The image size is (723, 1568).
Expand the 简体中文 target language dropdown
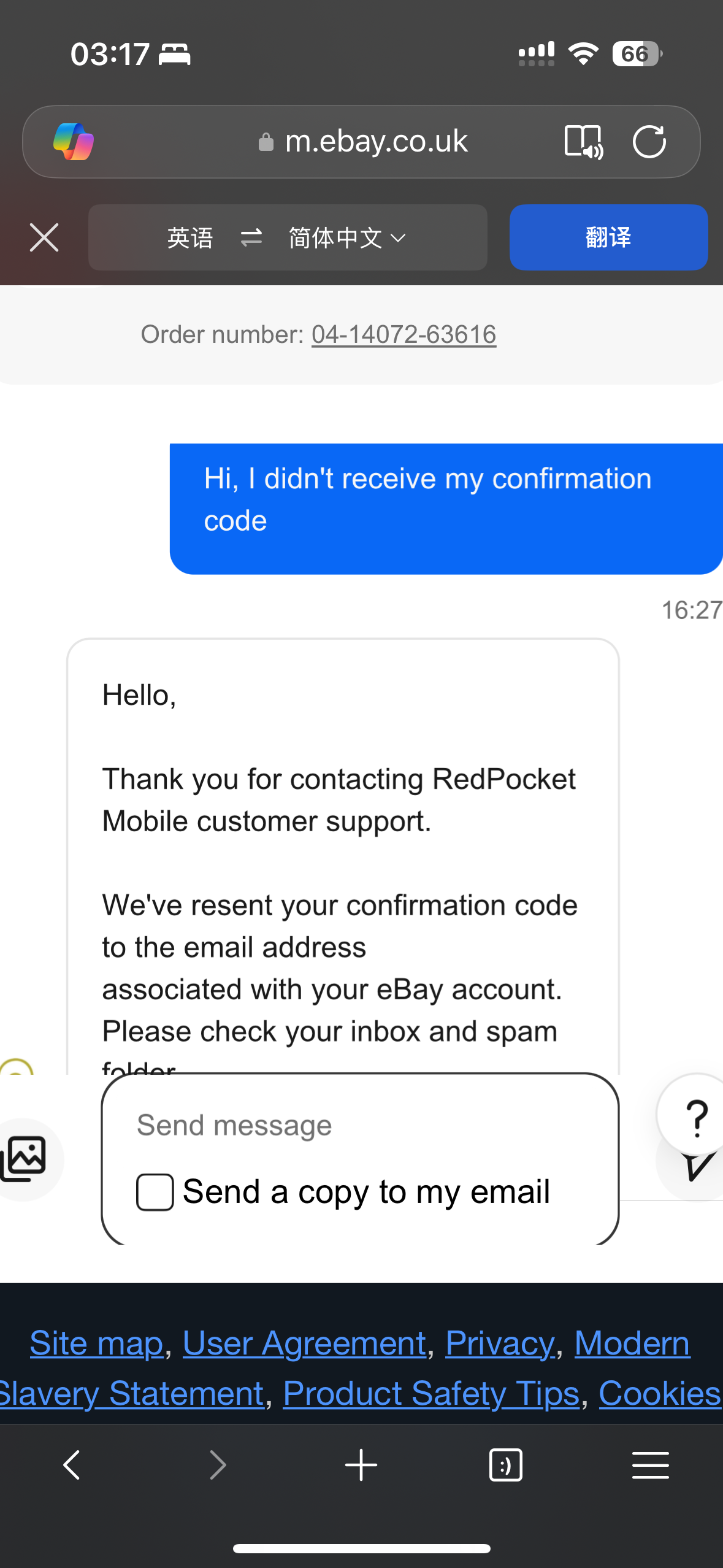tap(347, 237)
